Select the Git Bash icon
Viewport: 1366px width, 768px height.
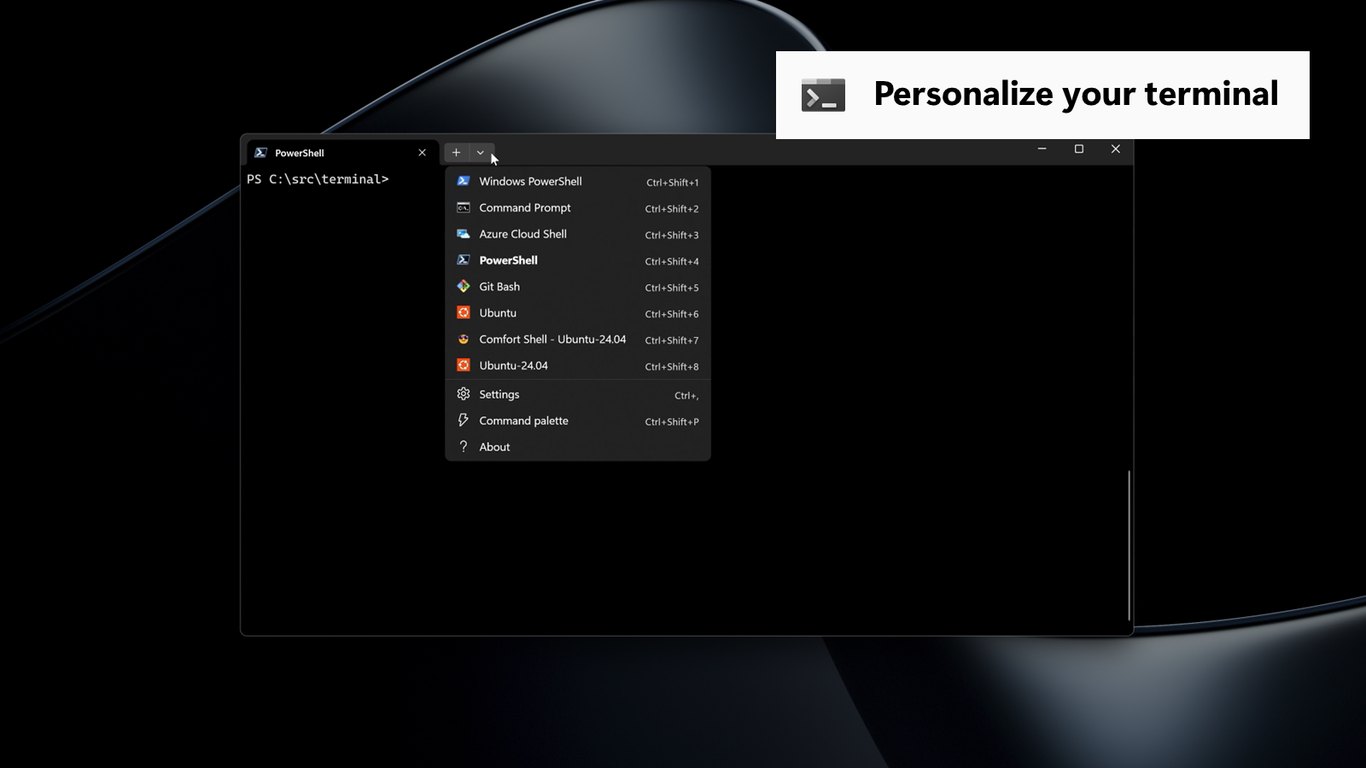click(x=463, y=286)
